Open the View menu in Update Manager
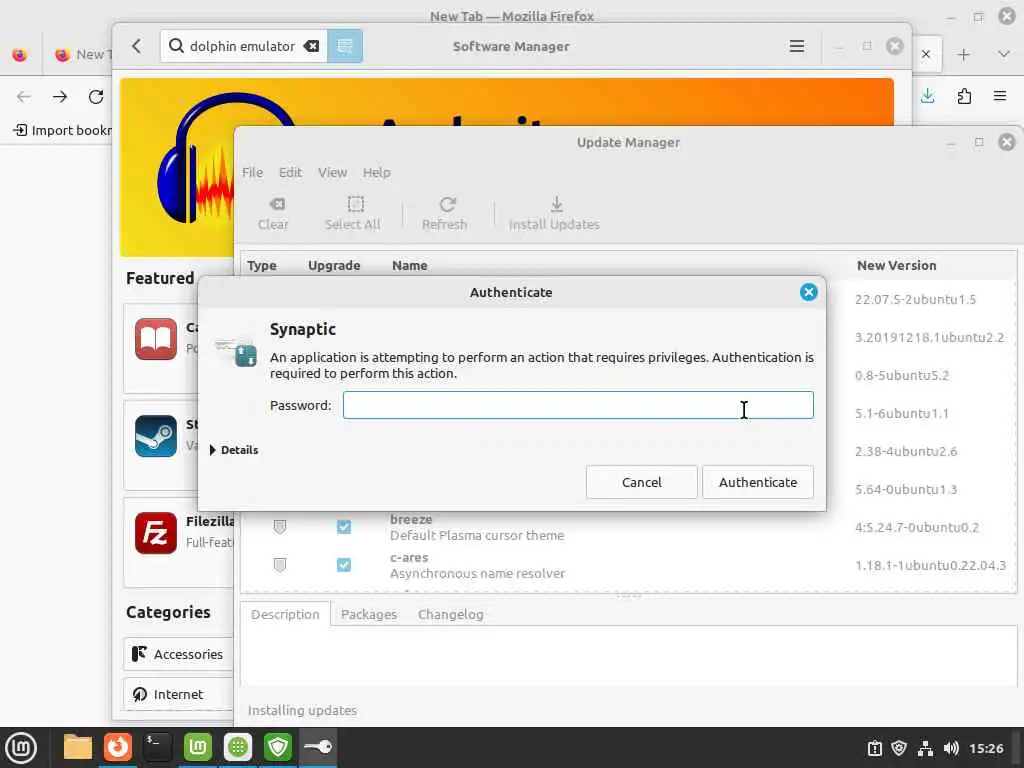 point(332,172)
